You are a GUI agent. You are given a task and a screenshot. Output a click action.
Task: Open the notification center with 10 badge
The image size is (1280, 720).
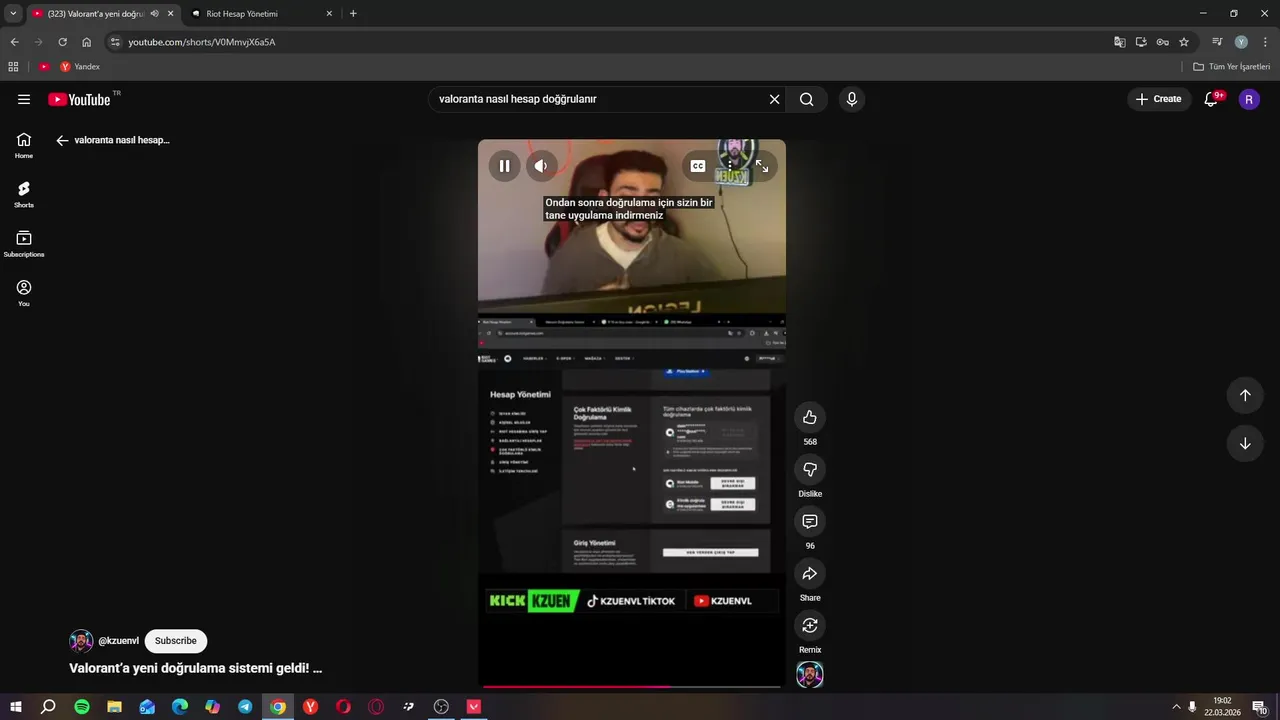1259,707
